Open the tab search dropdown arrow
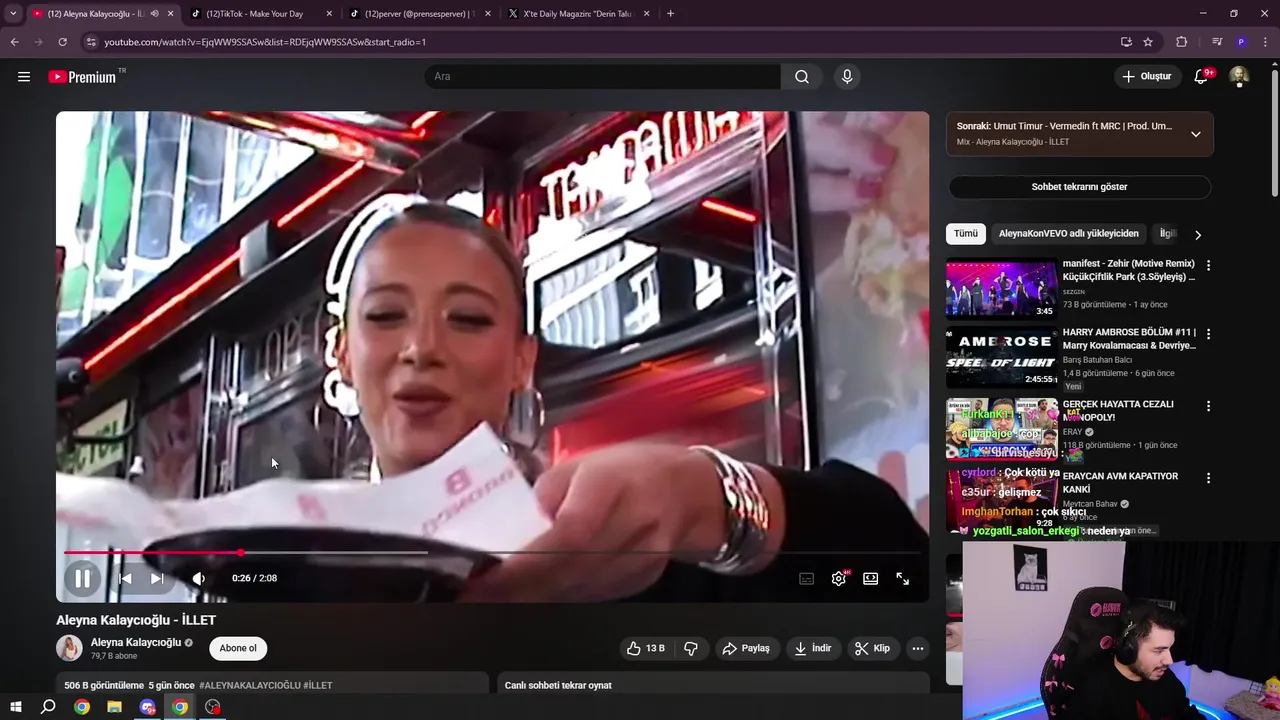This screenshot has width=1280, height=720. 13,14
